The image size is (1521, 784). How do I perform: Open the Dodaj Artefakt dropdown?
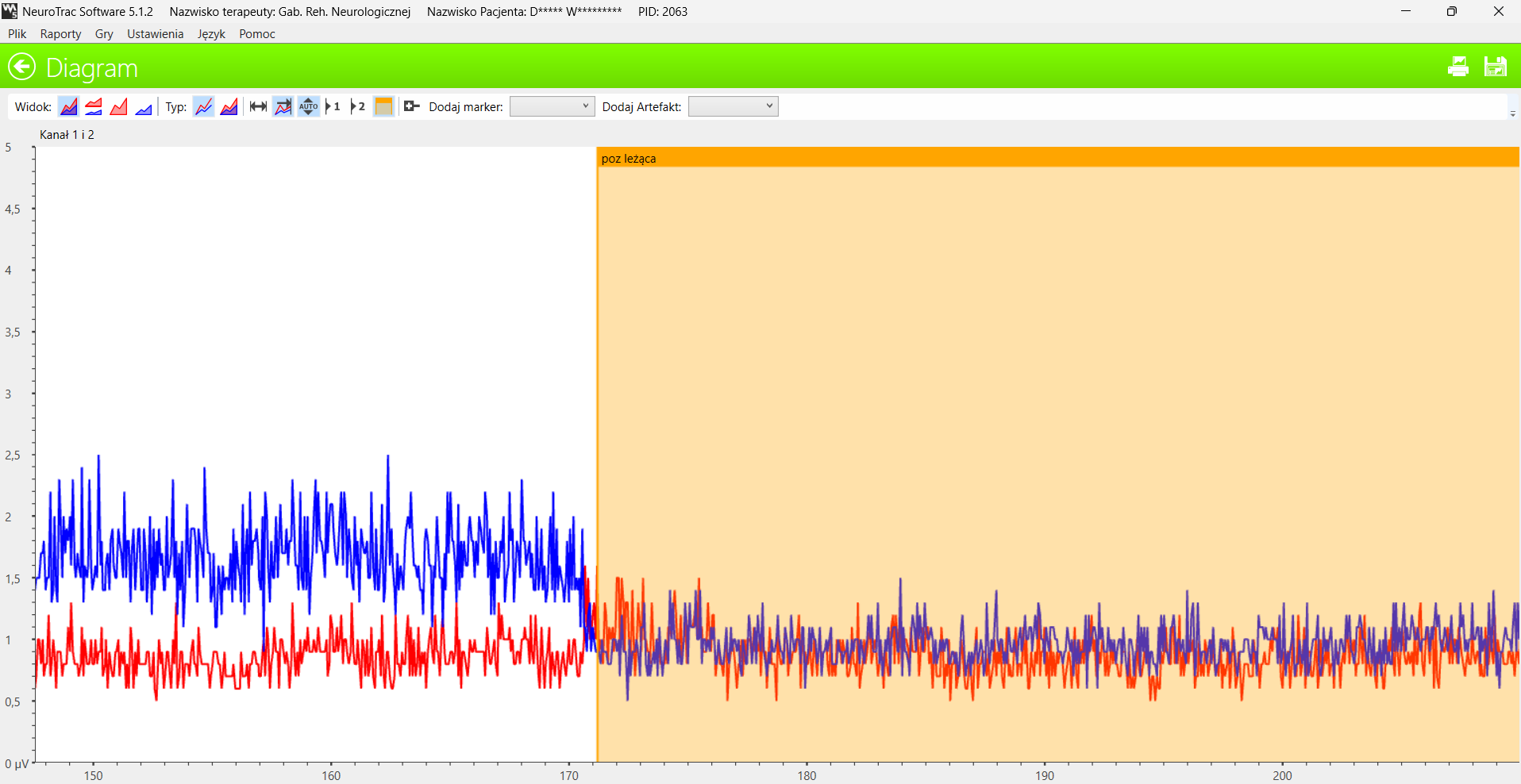click(733, 106)
